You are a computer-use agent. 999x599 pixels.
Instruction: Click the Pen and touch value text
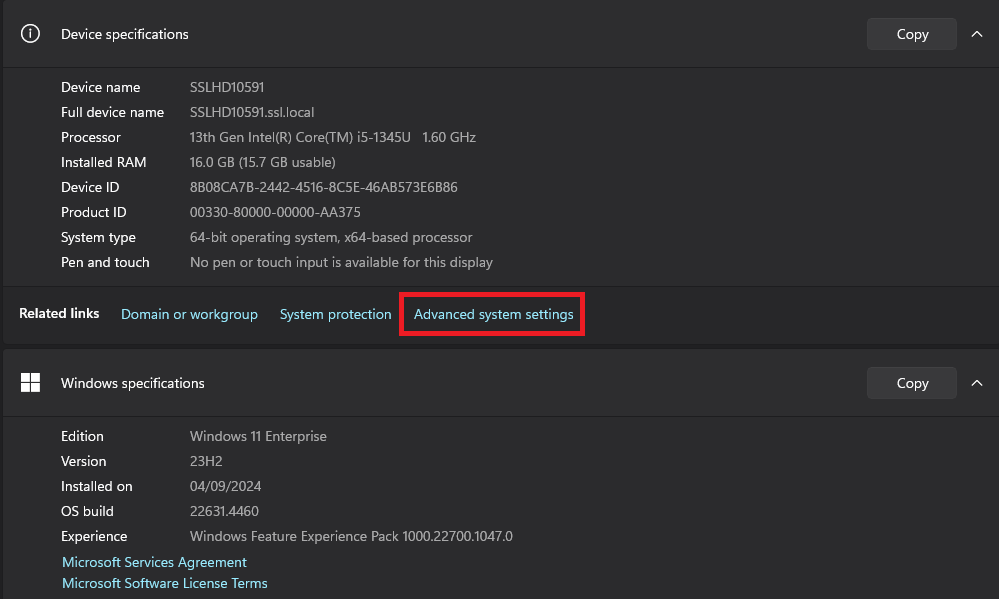(x=341, y=263)
